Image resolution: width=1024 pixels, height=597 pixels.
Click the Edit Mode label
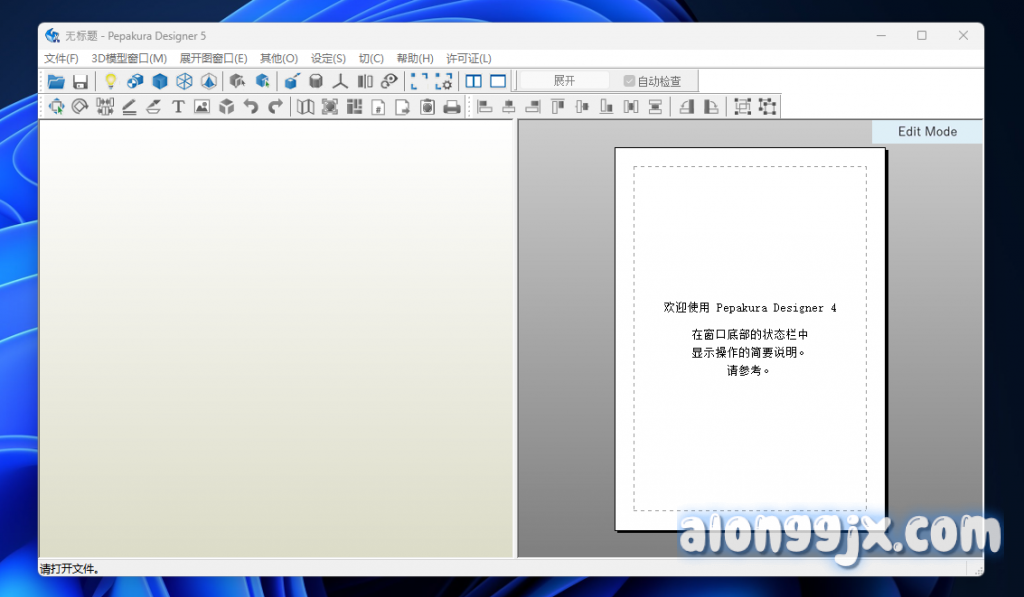[x=927, y=132]
